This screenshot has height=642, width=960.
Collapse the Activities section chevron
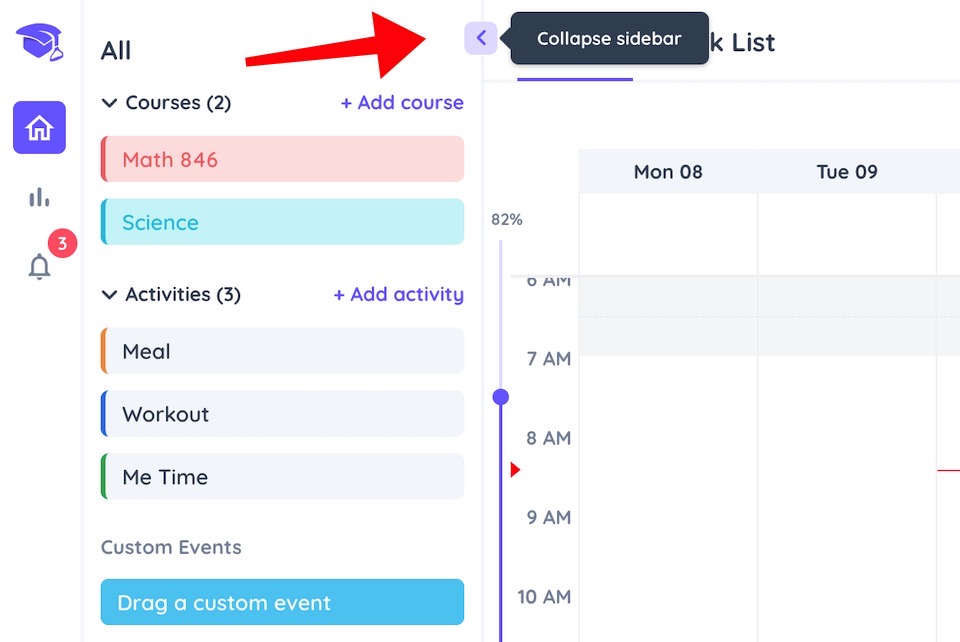point(109,295)
